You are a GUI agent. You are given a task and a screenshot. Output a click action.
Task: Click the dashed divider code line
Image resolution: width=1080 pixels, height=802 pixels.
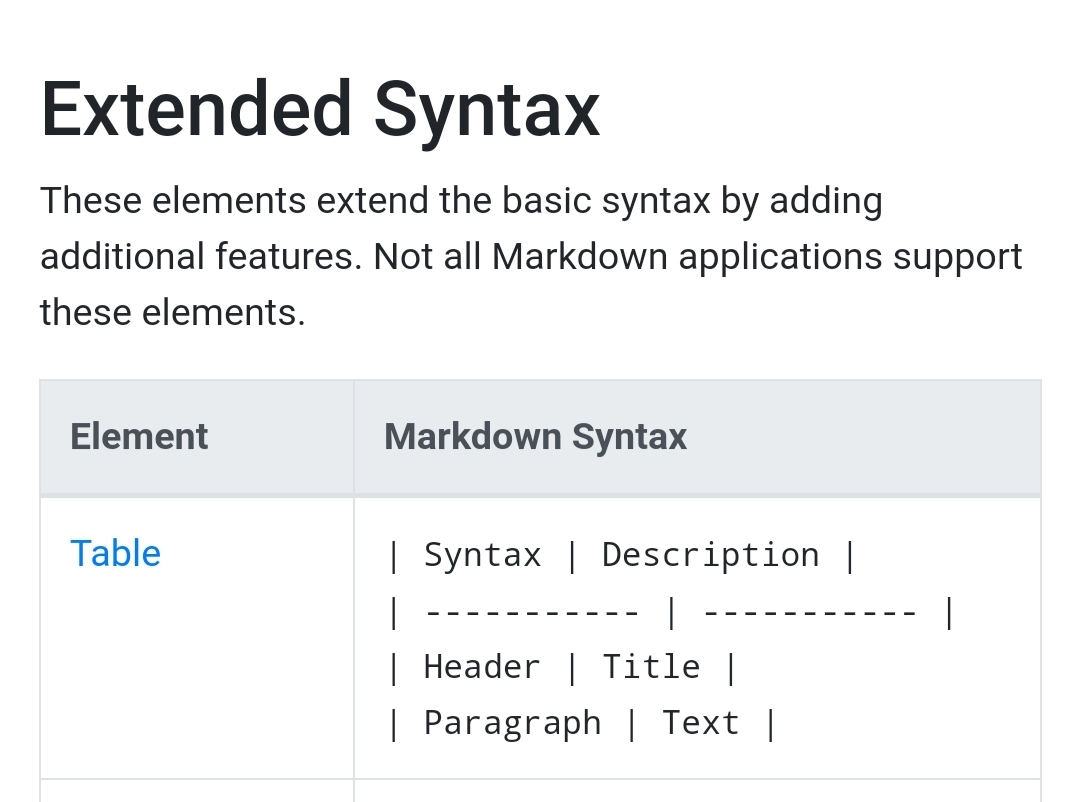click(x=670, y=610)
